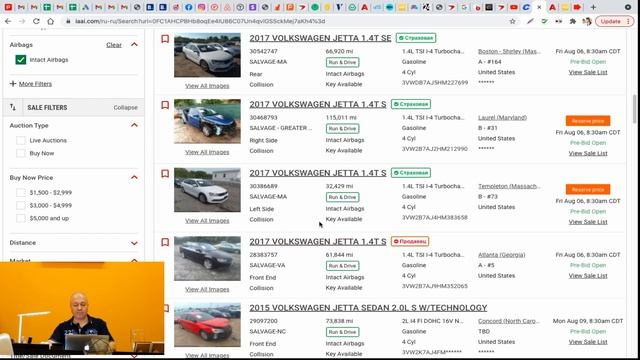
Task: View Sale List for the Atlanta listing
Action: coord(588,276)
